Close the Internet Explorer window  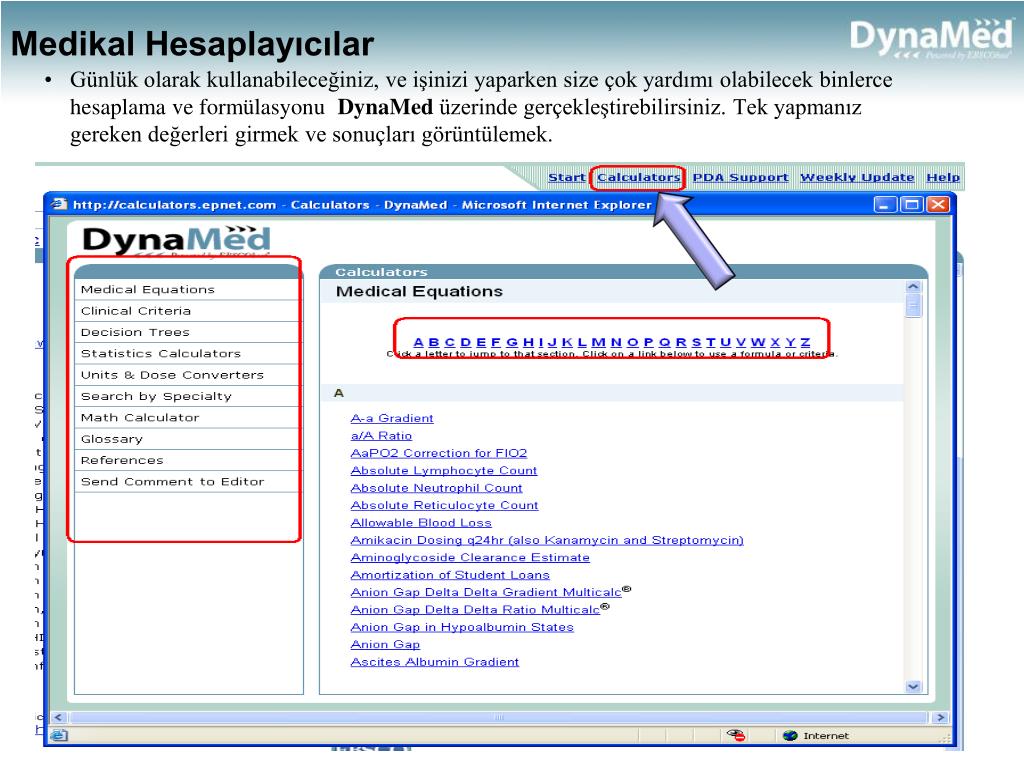tap(938, 205)
